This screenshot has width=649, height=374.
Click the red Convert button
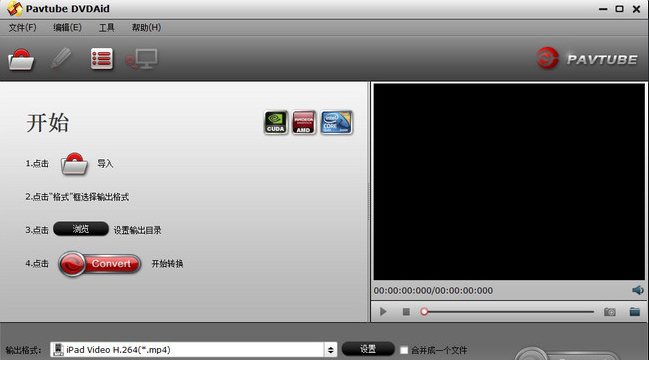[99, 264]
